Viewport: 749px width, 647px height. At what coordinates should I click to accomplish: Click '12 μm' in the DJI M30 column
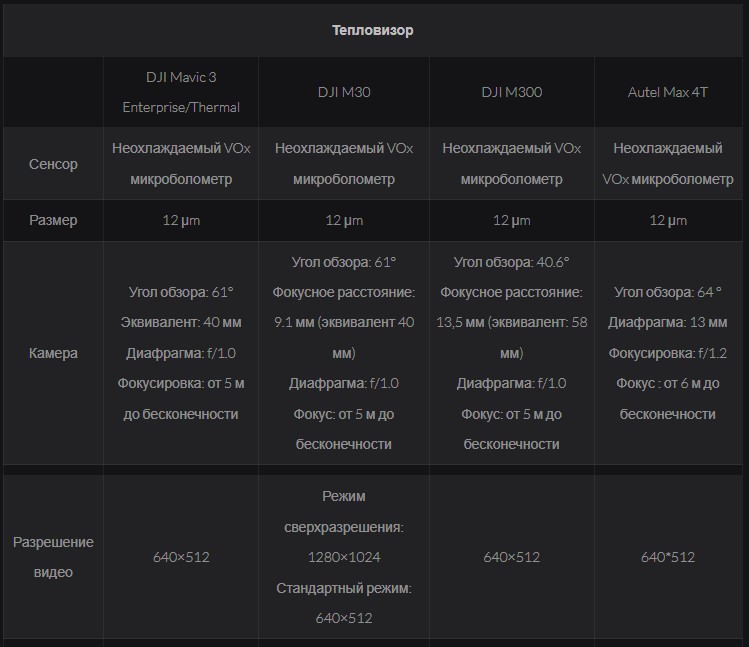[344, 220]
